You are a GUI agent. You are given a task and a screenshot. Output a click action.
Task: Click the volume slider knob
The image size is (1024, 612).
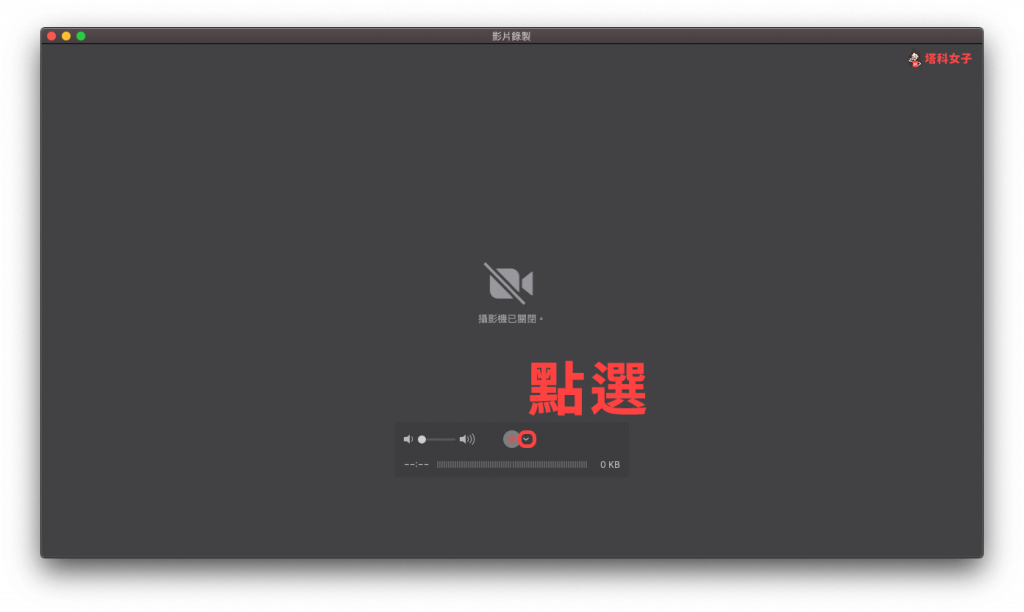tap(422, 440)
